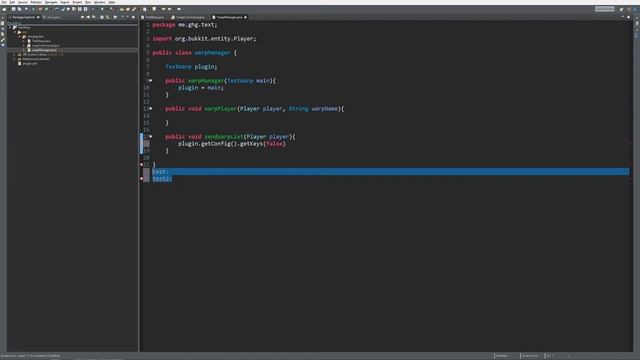This screenshot has width=640, height=360.
Task: Fold the sendWarpList method at line 17
Action: click(x=151, y=136)
